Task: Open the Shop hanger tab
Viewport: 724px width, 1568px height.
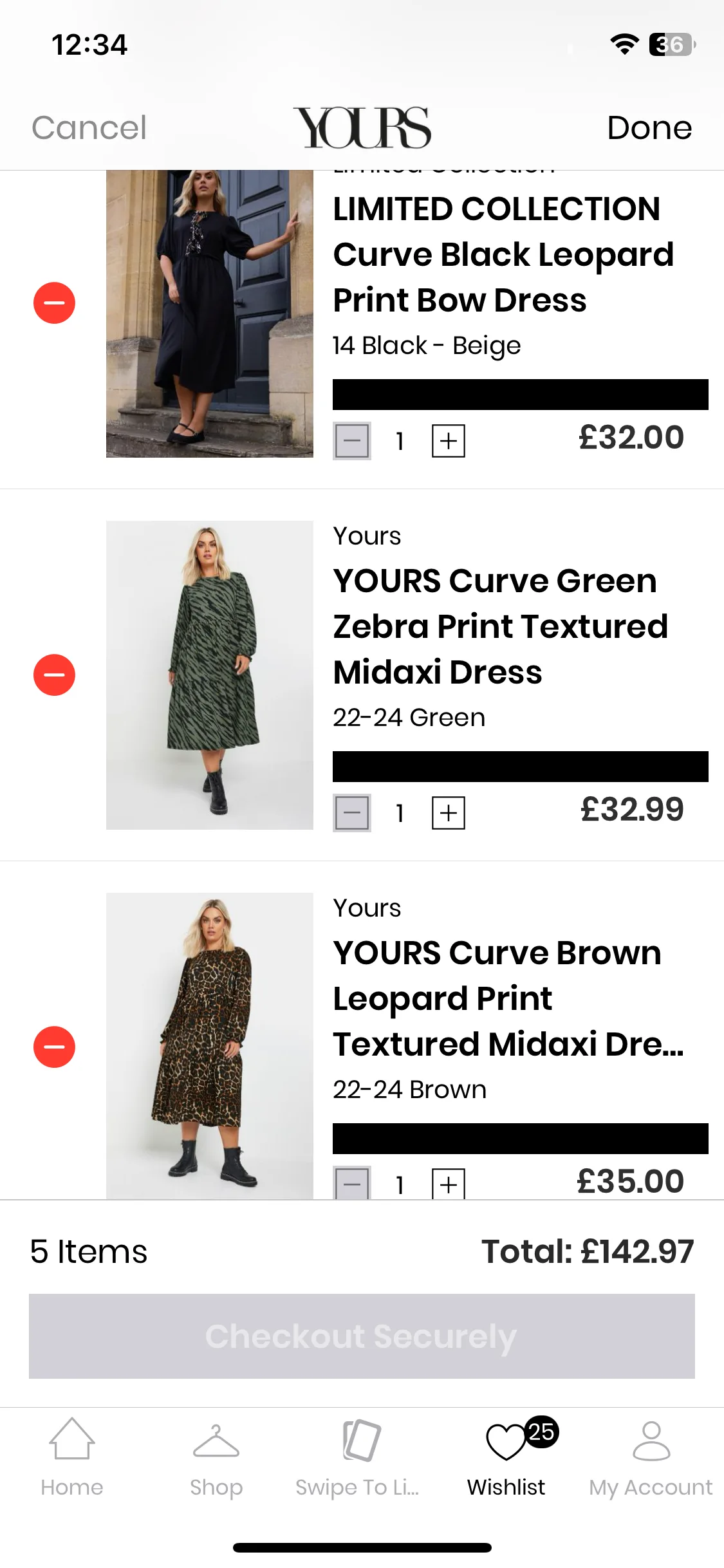Action: (x=216, y=1457)
